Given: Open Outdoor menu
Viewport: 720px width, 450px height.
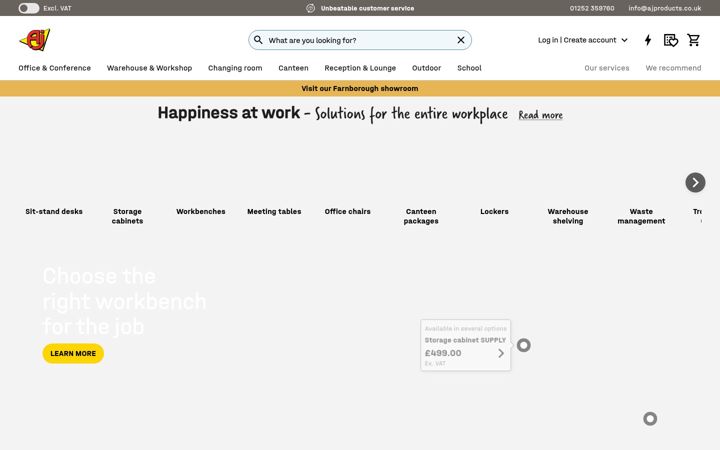Looking at the screenshot, I should click(x=426, y=68).
